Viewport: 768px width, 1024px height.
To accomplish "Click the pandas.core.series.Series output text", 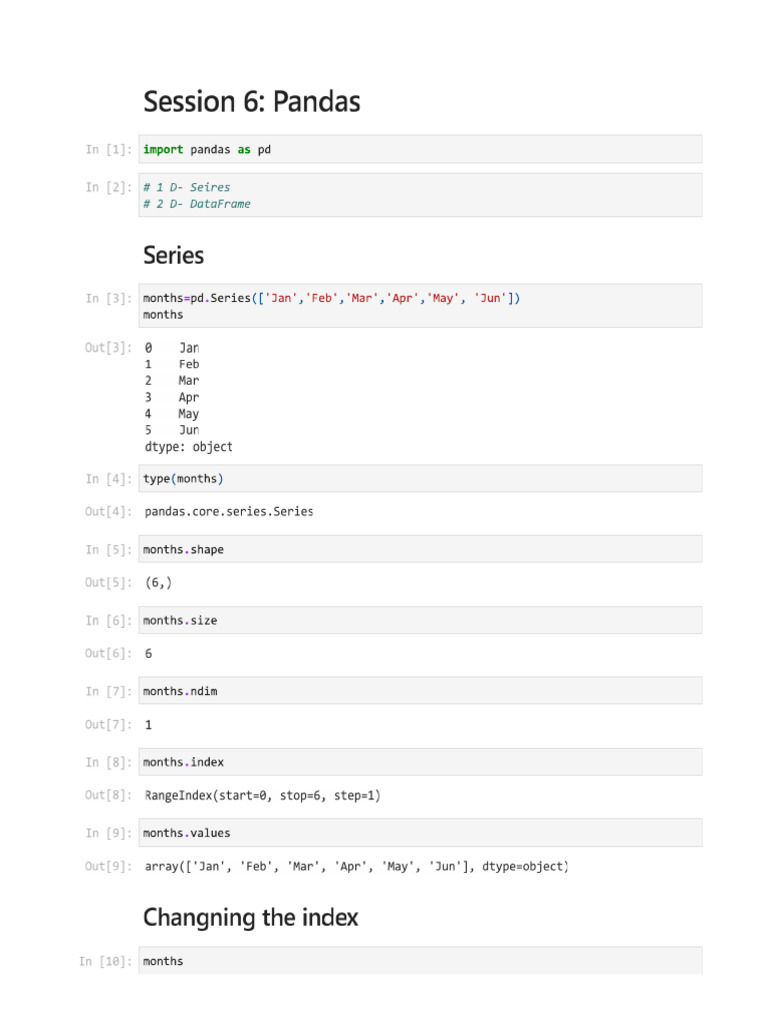I will (229, 512).
